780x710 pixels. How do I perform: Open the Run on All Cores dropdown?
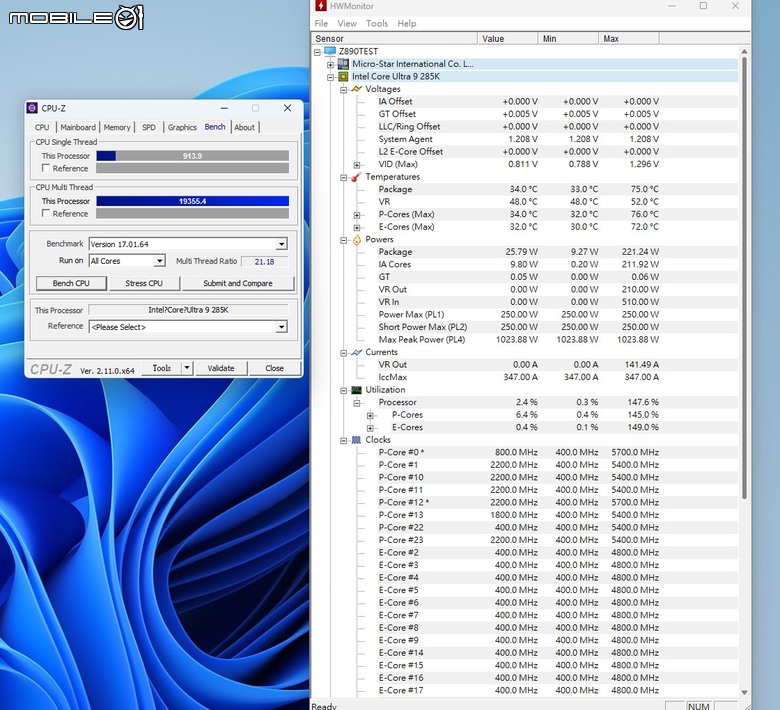pos(159,261)
